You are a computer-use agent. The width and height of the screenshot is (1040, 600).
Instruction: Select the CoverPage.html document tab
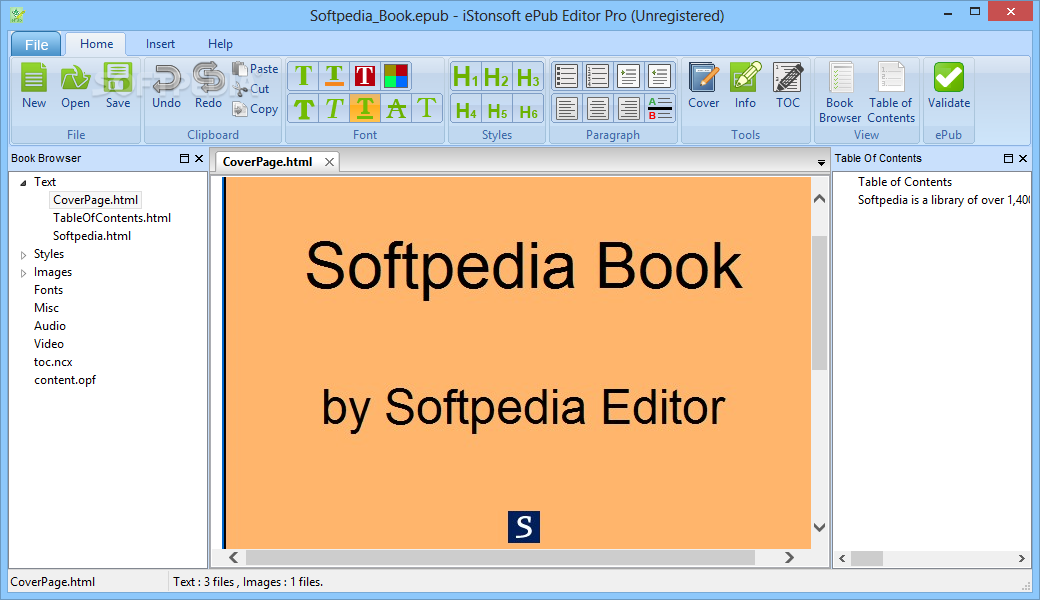click(x=267, y=162)
